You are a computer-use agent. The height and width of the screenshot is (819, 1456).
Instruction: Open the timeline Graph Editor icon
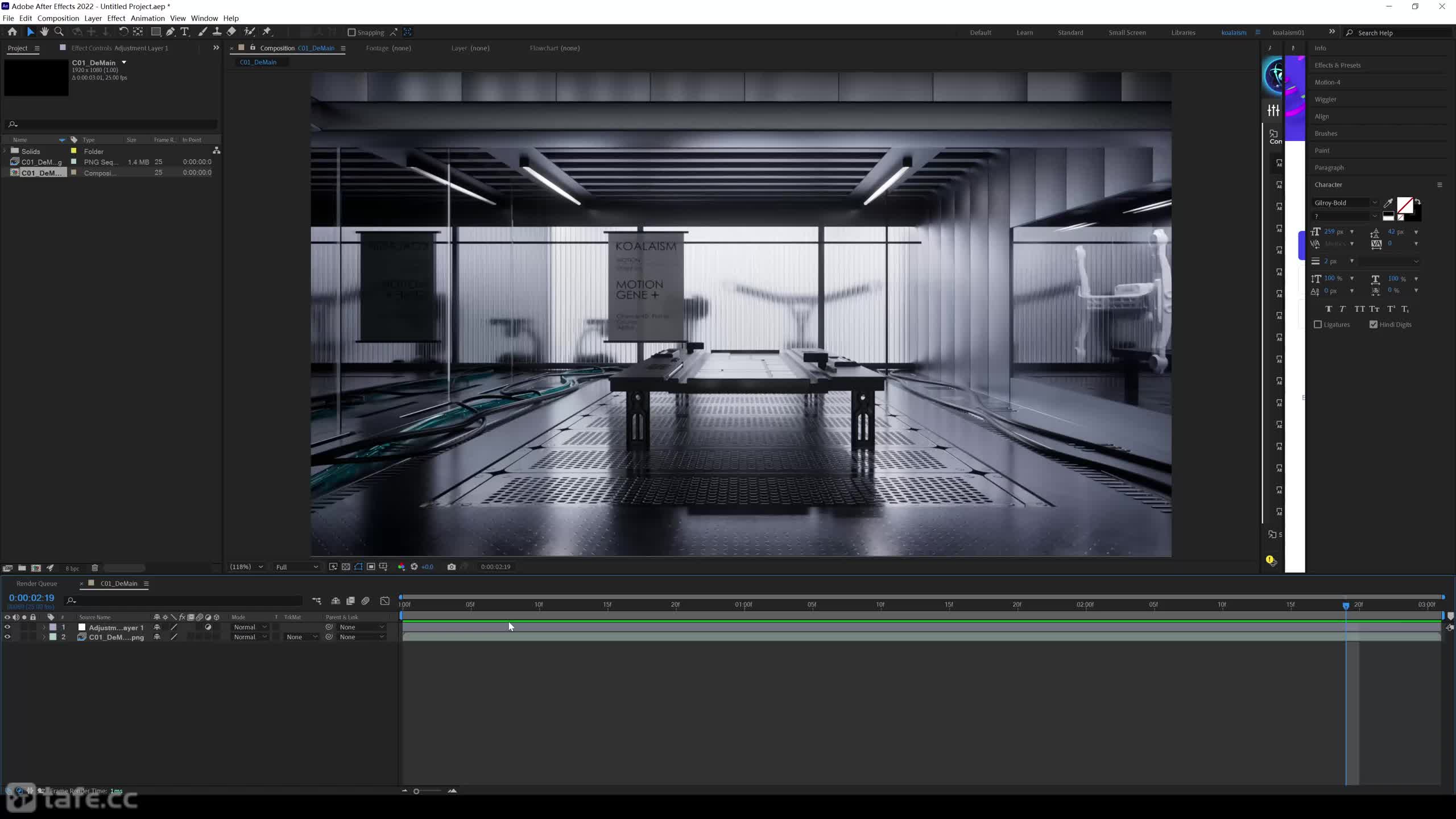point(385,601)
